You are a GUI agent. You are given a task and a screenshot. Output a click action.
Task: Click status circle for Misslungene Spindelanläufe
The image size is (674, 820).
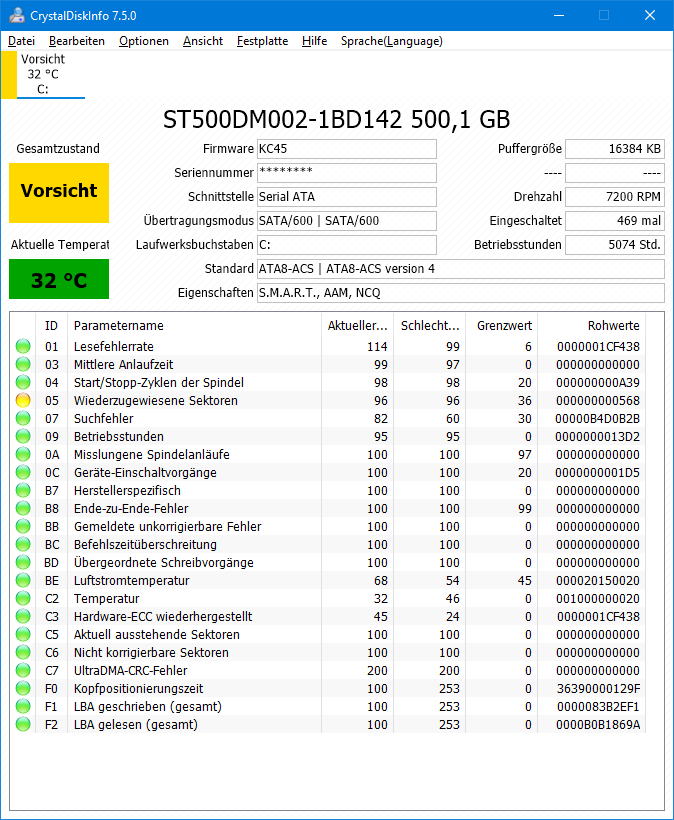[x=23, y=454]
